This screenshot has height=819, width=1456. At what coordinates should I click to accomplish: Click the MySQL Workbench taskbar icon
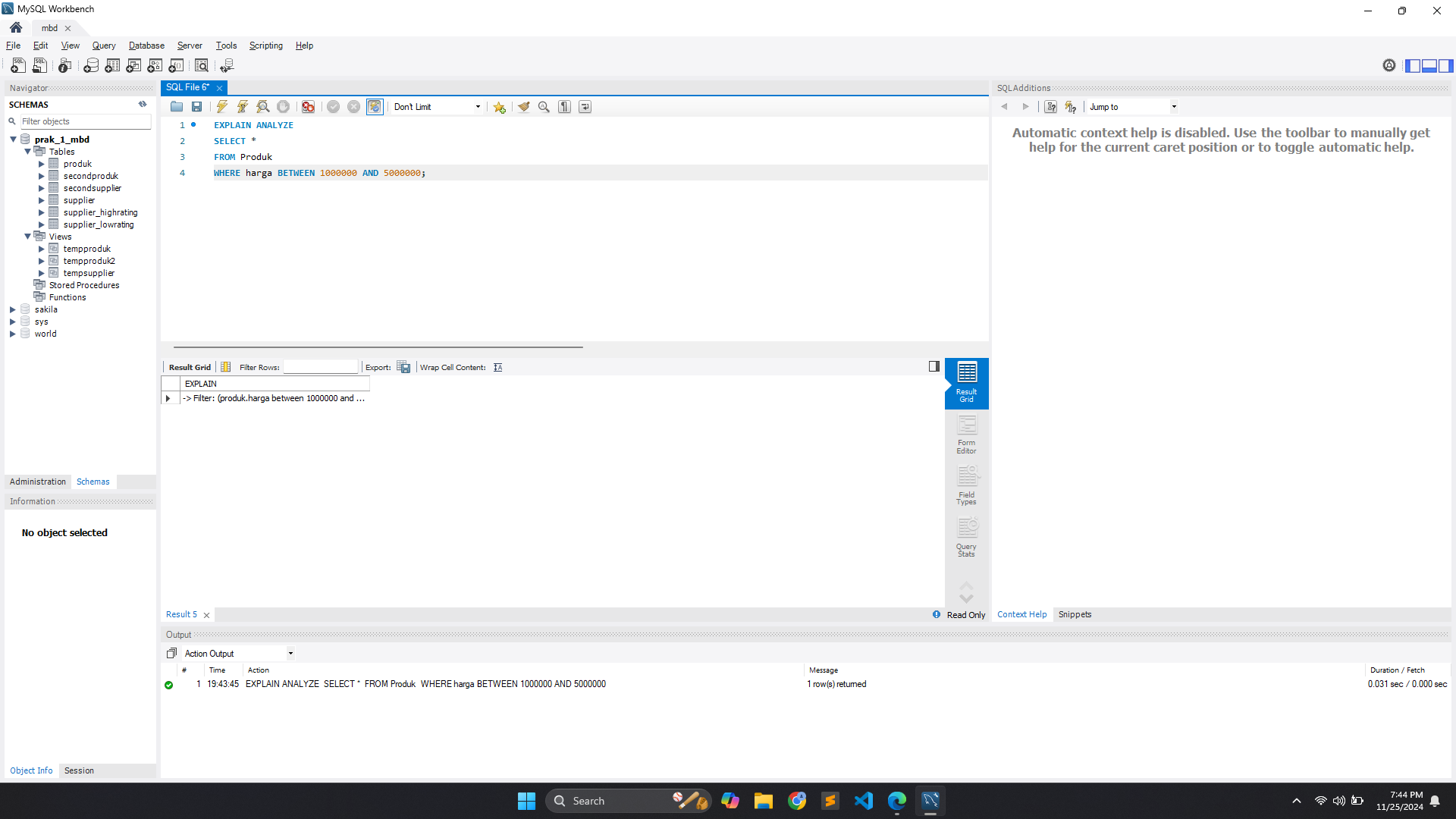click(930, 801)
